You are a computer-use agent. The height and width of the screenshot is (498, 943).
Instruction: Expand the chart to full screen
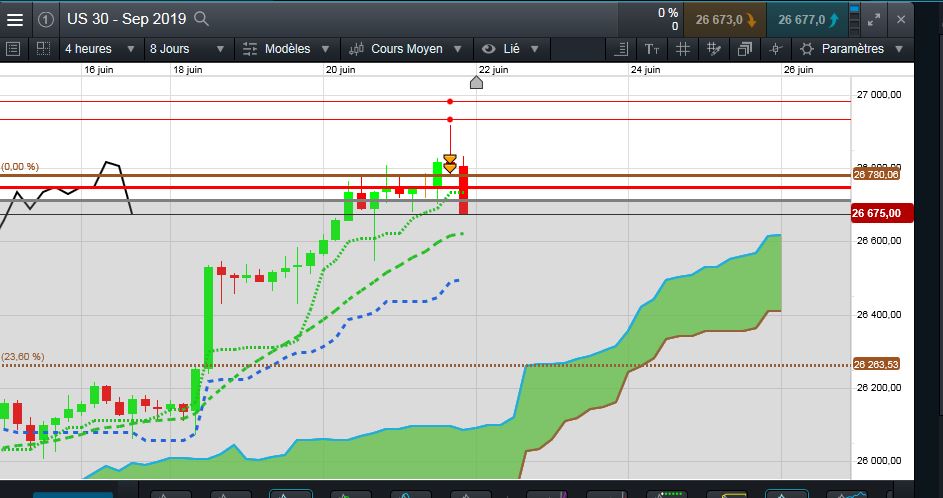(873, 19)
